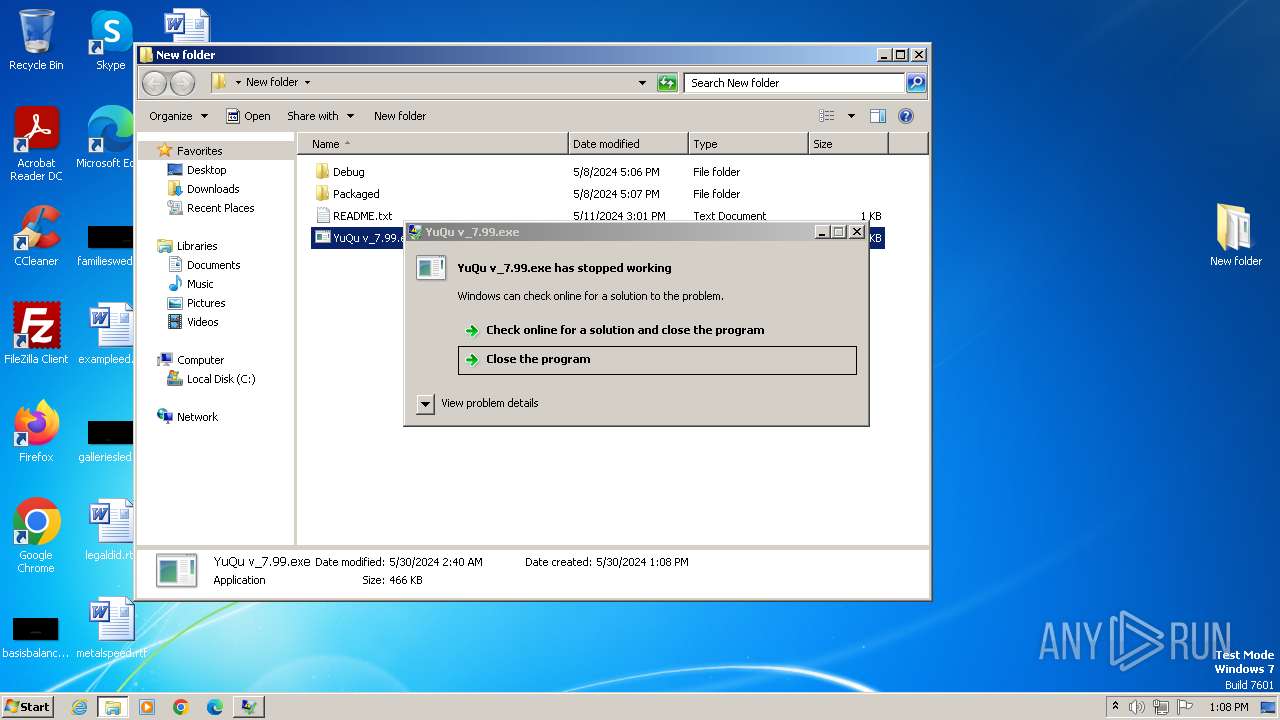1280x720 pixels.
Task: Expand View problem details
Action: [x=425, y=404]
